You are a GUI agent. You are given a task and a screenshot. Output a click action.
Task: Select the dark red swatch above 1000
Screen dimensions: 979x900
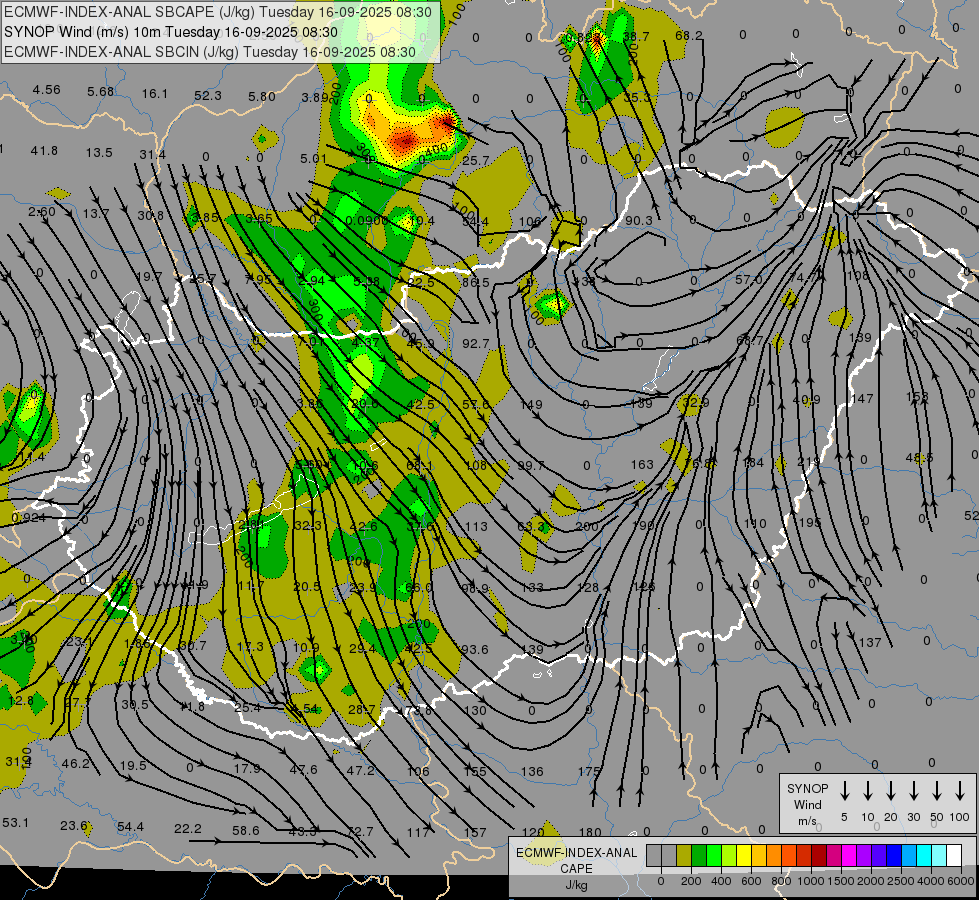tap(819, 855)
